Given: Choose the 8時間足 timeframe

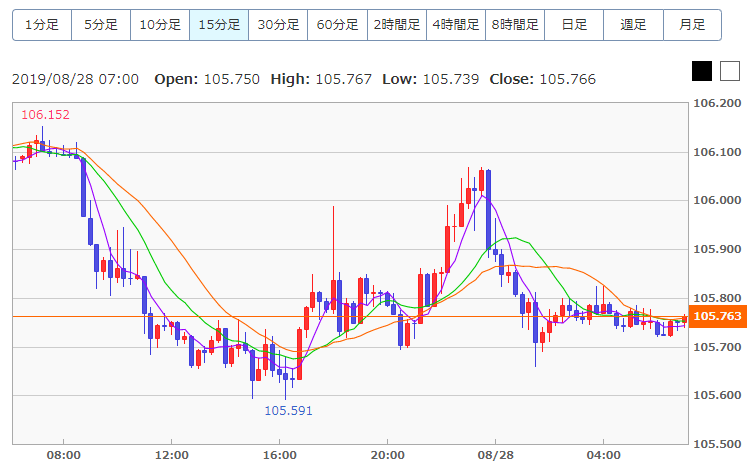Looking at the screenshot, I should coord(515,25).
